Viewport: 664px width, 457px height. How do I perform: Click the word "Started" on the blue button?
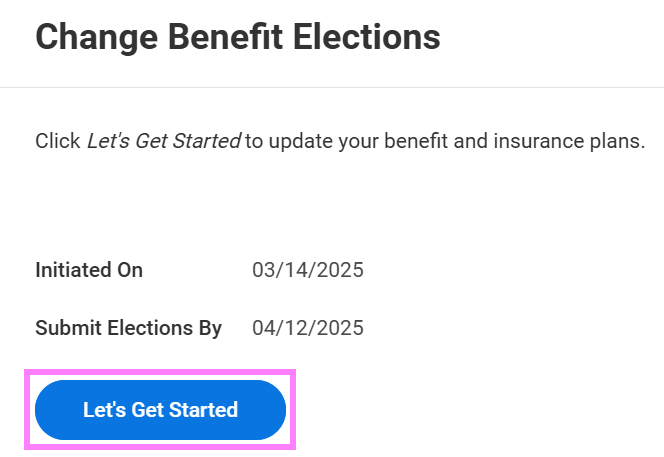204,410
